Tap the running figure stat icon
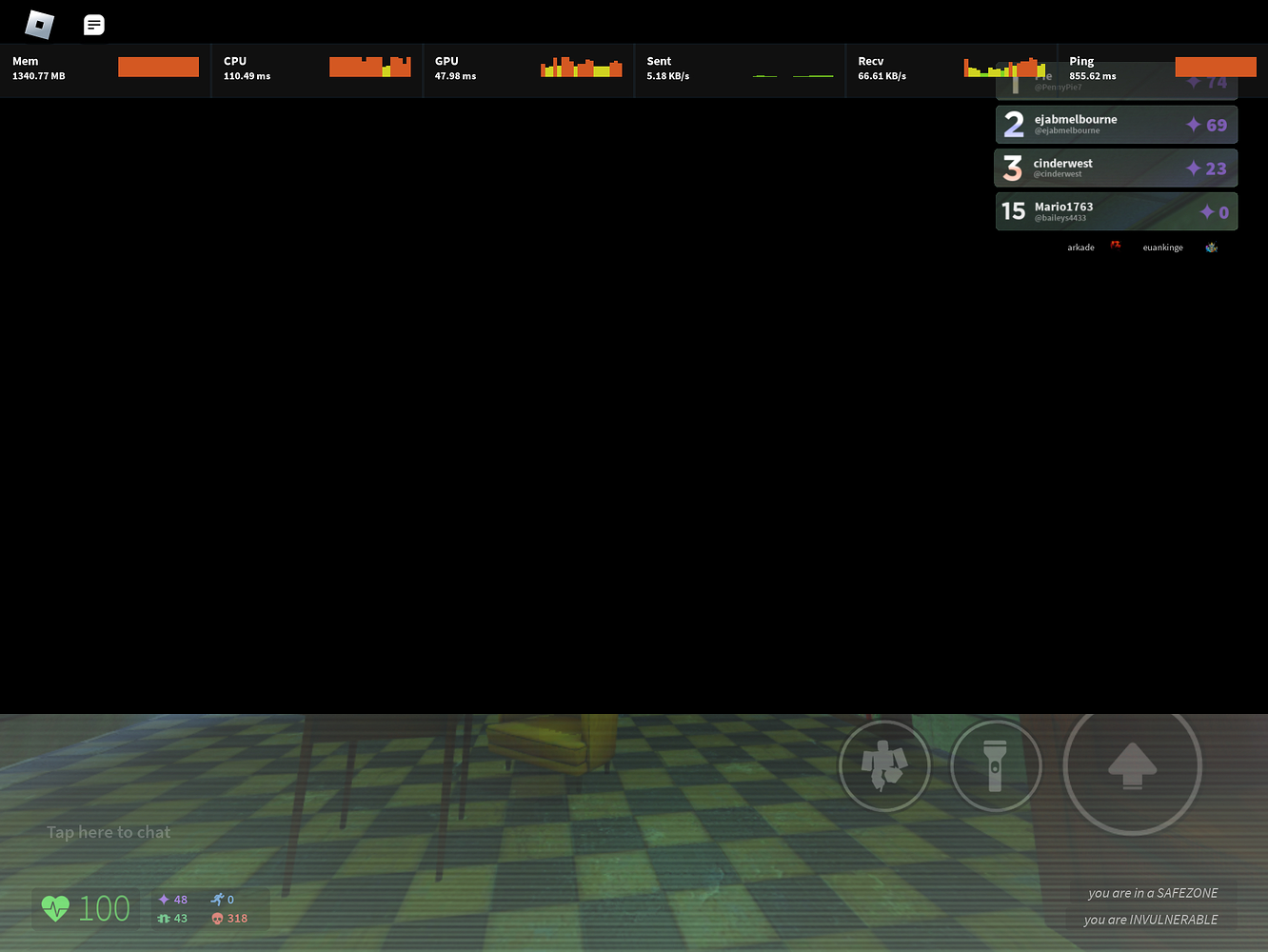Viewport: 1268px width, 952px height. 217,900
